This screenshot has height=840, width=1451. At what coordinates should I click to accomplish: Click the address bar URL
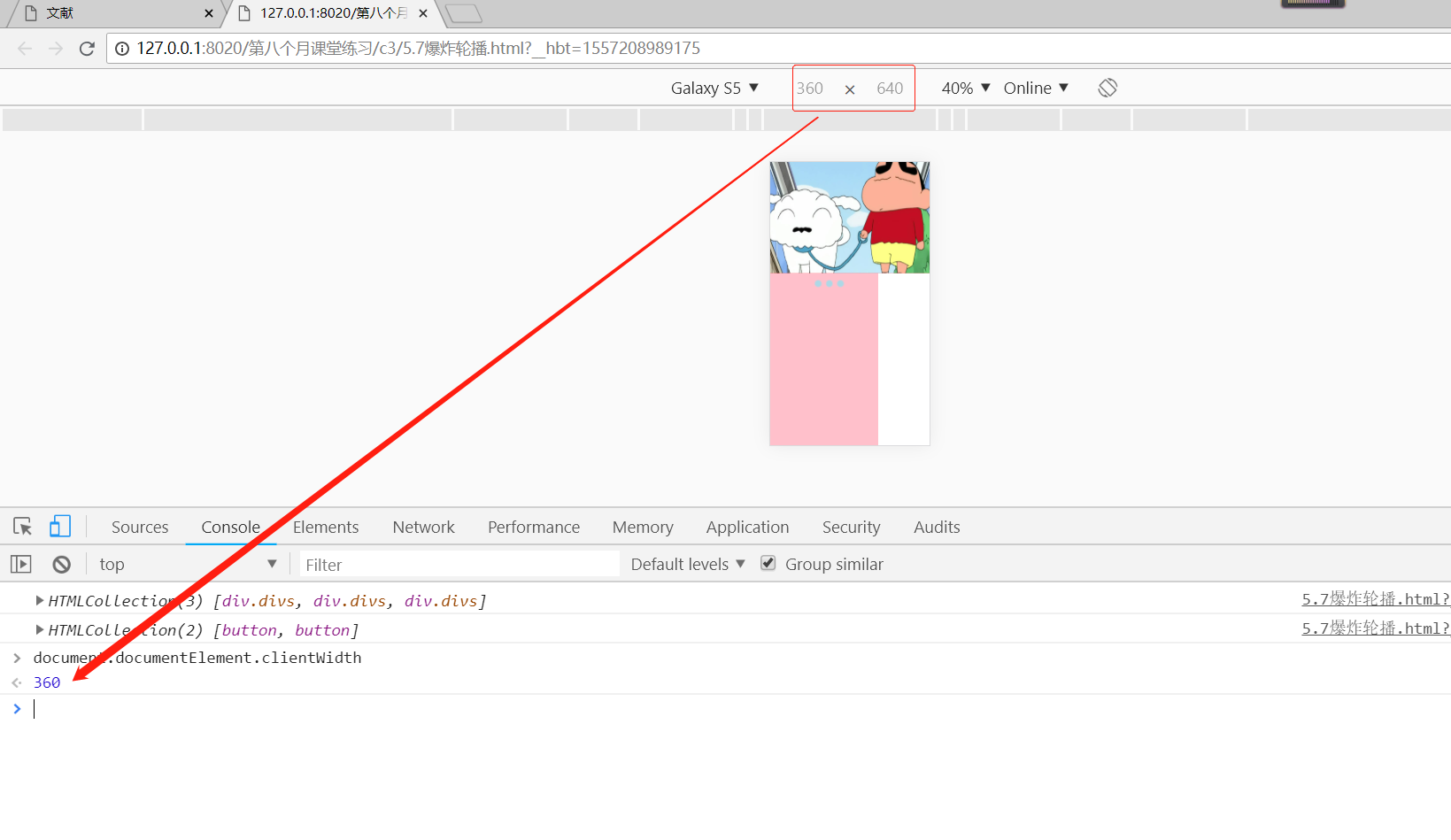point(419,49)
